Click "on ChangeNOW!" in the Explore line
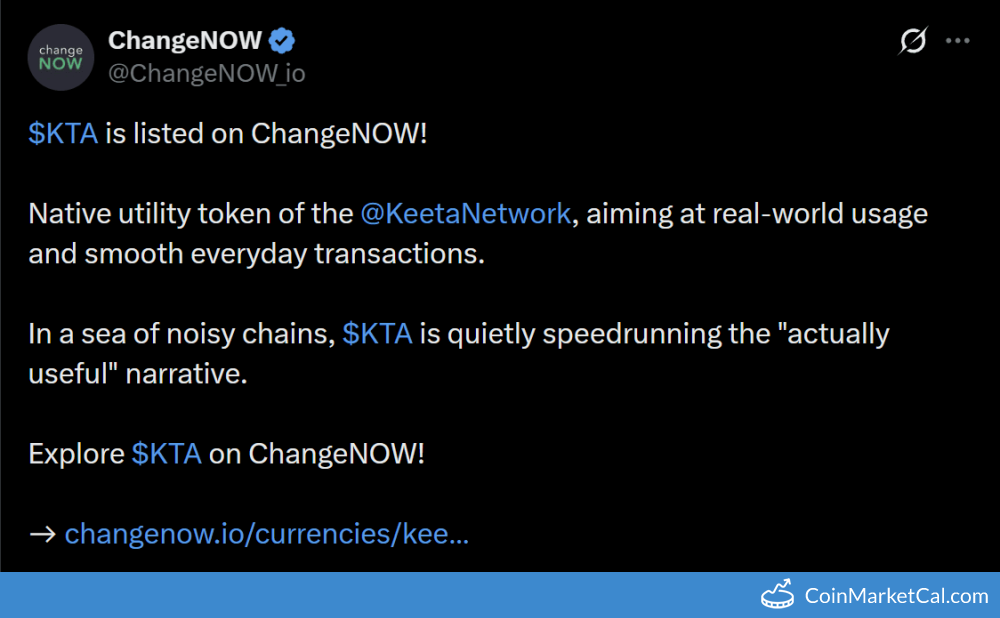The width and height of the screenshot is (1000, 618). tap(317, 454)
